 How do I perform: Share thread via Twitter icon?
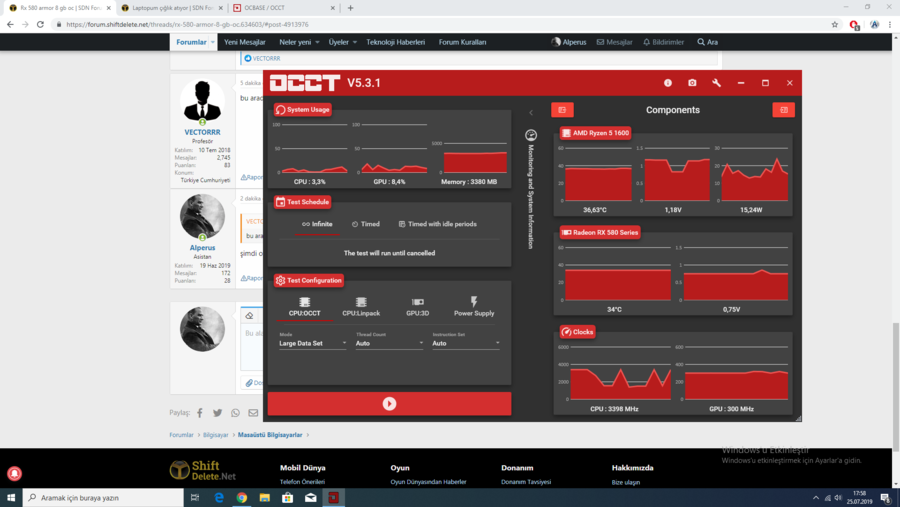point(218,413)
